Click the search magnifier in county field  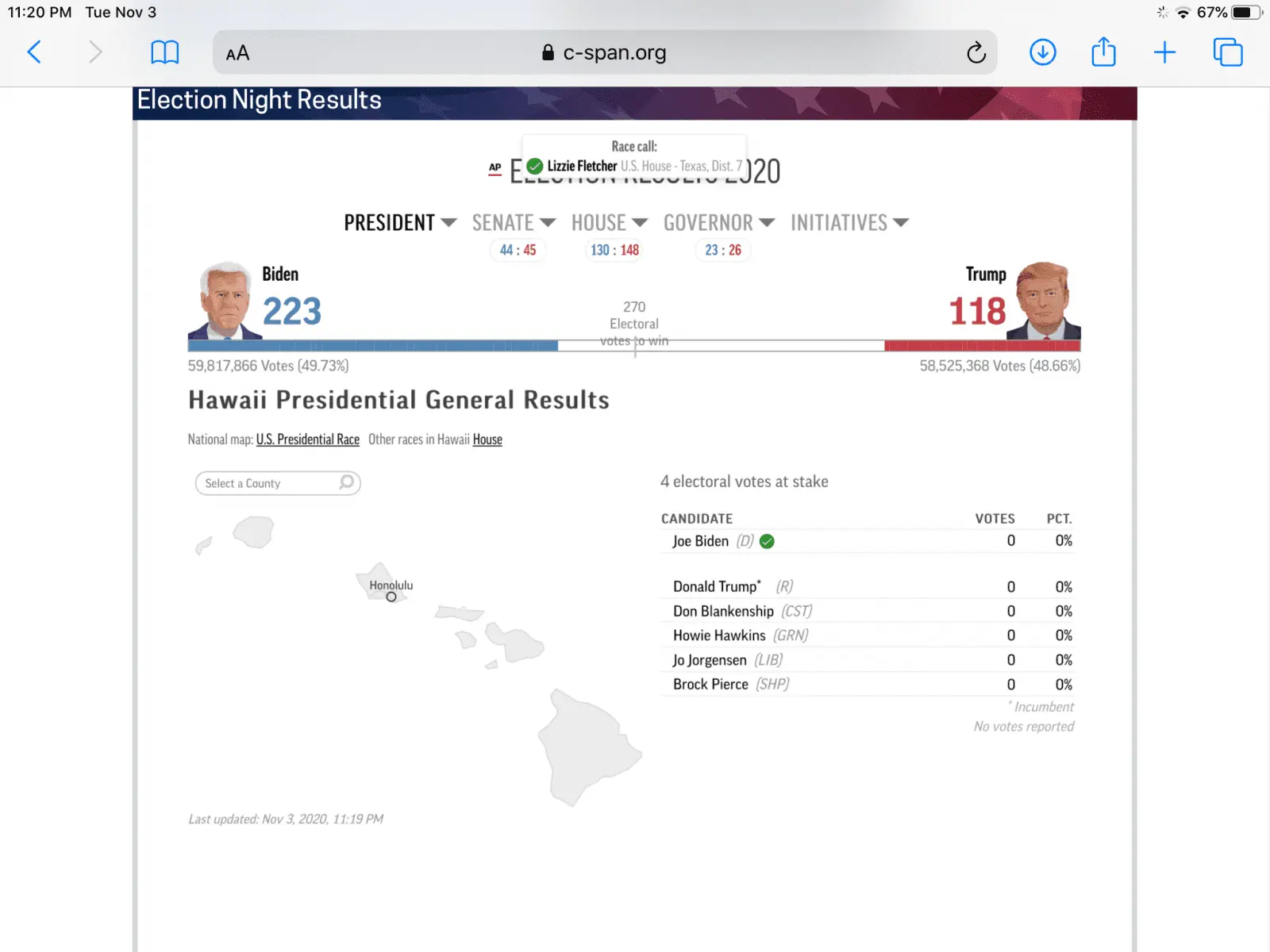pos(347,482)
